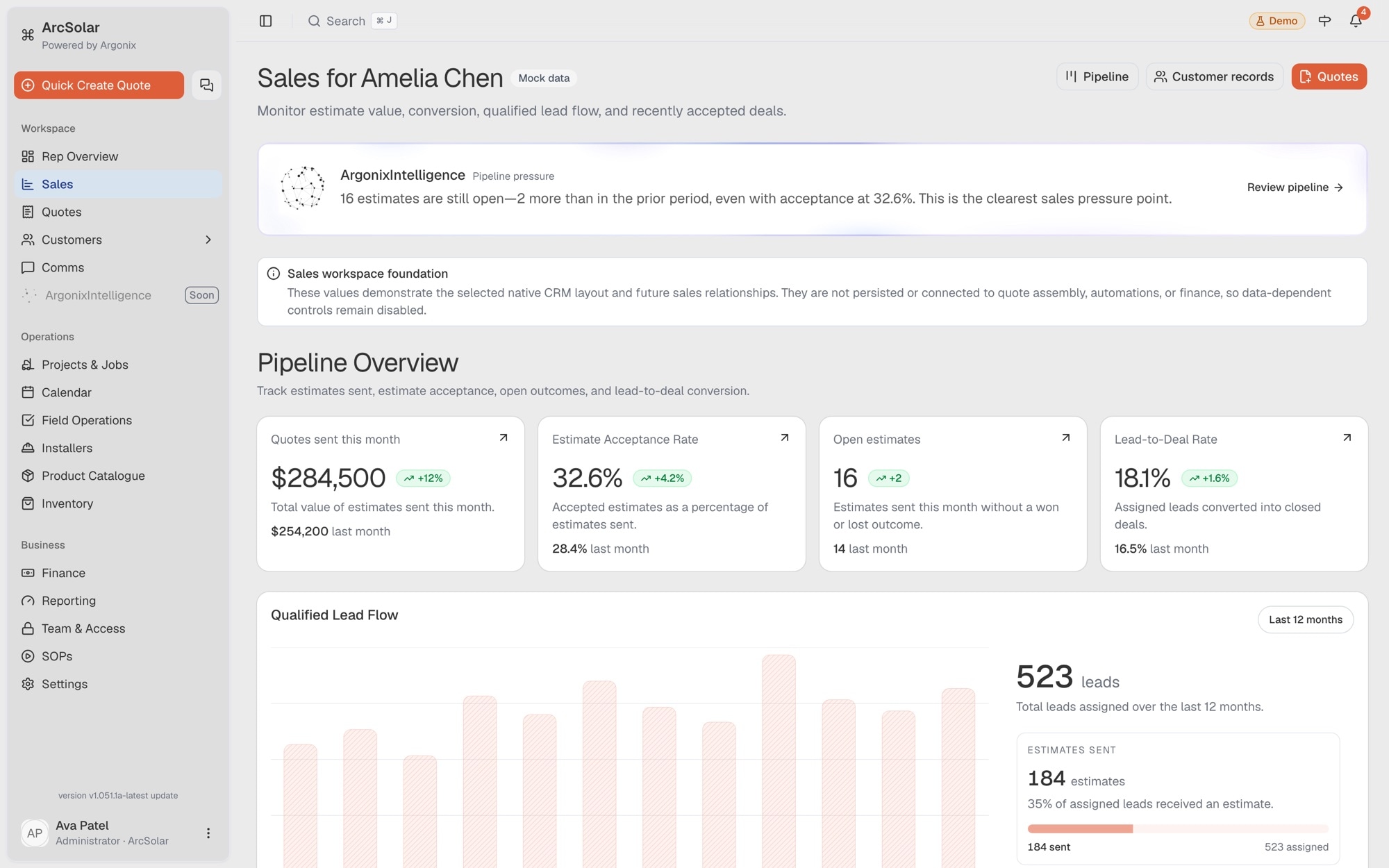Click the tallest bar in Qualified Lead Flow
The height and width of the screenshot is (868, 1389).
779,761
